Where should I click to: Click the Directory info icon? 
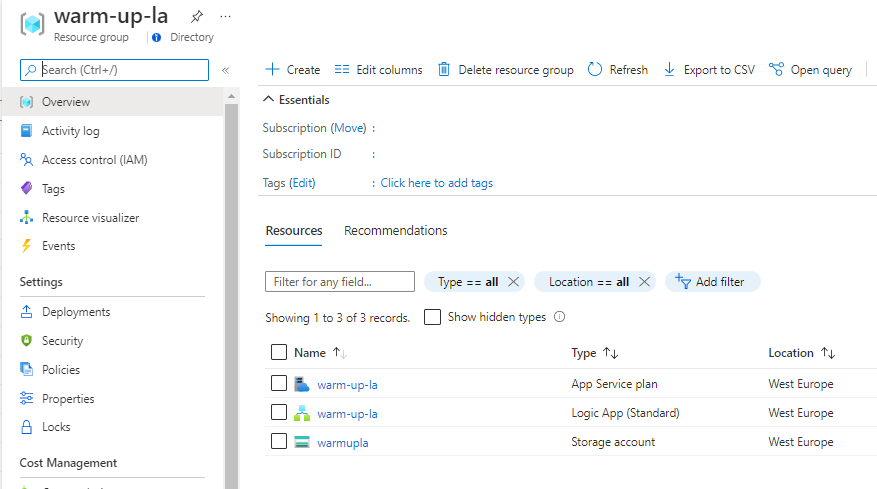pyautogui.click(x=157, y=37)
